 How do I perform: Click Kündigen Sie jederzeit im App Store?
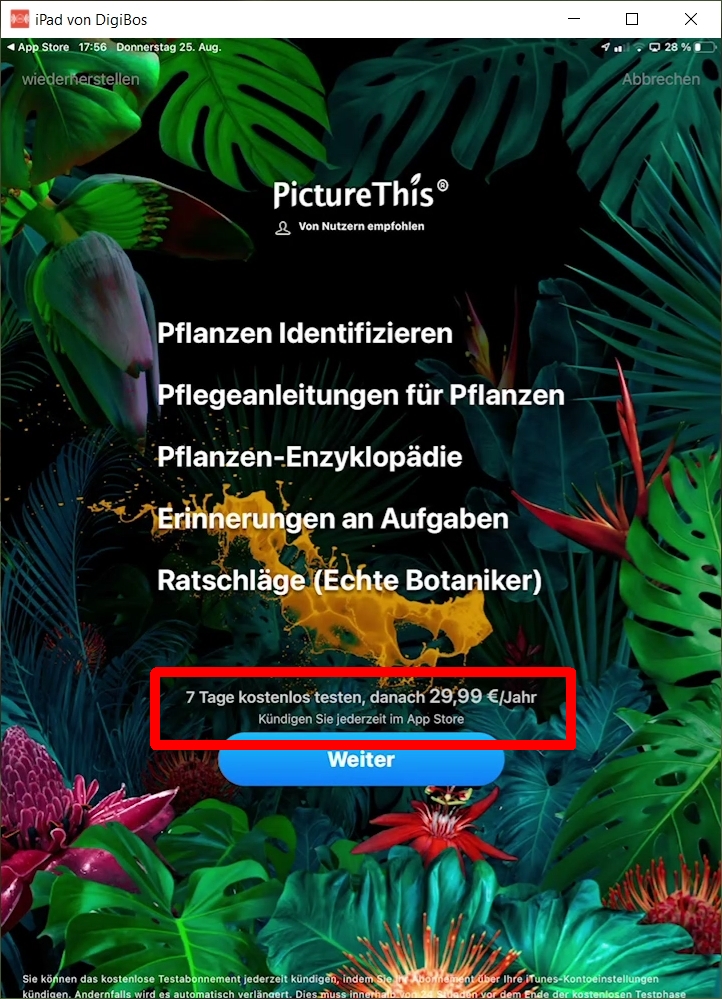pyautogui.click(x=361, y=719)
